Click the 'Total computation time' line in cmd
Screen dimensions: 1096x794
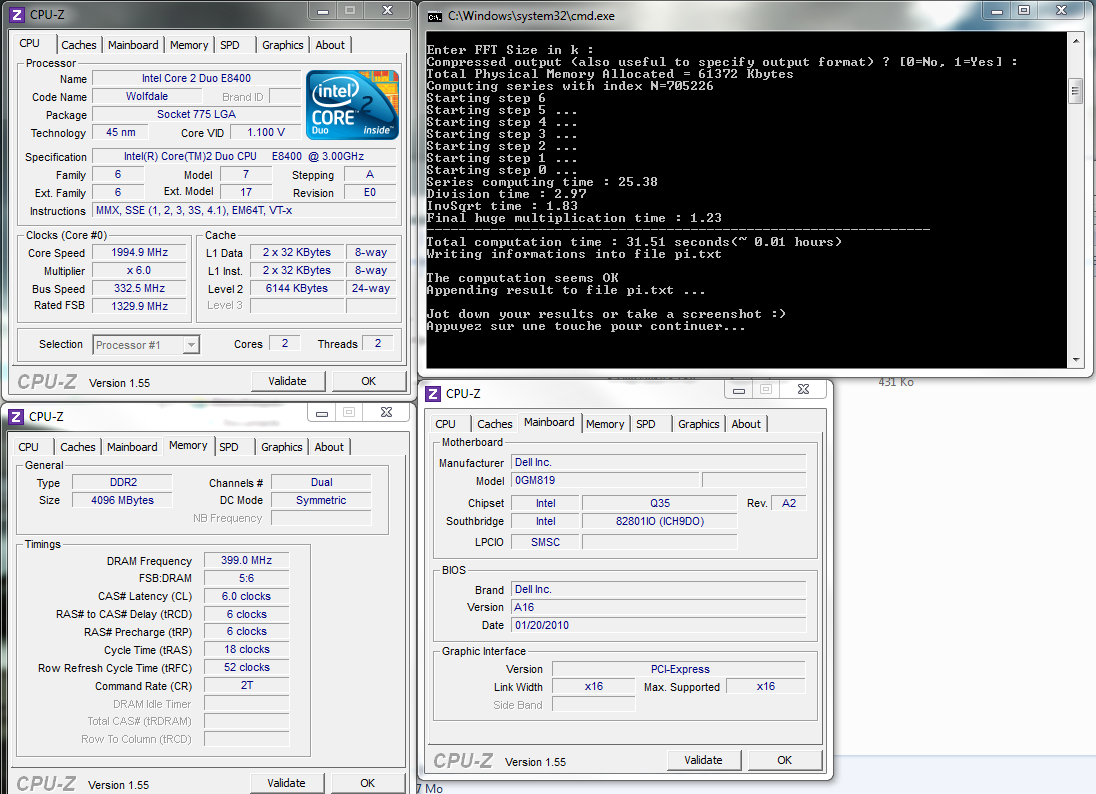(634, 242)
